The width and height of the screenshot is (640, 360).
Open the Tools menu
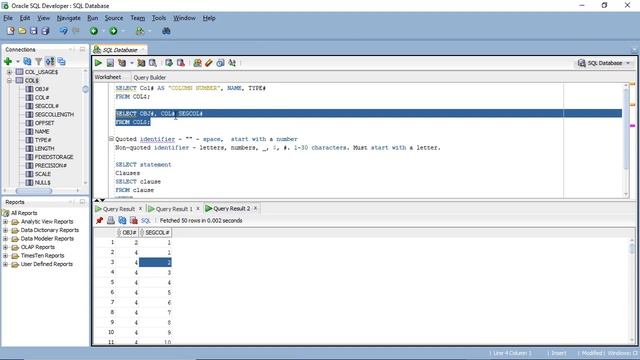click(159, 18)
